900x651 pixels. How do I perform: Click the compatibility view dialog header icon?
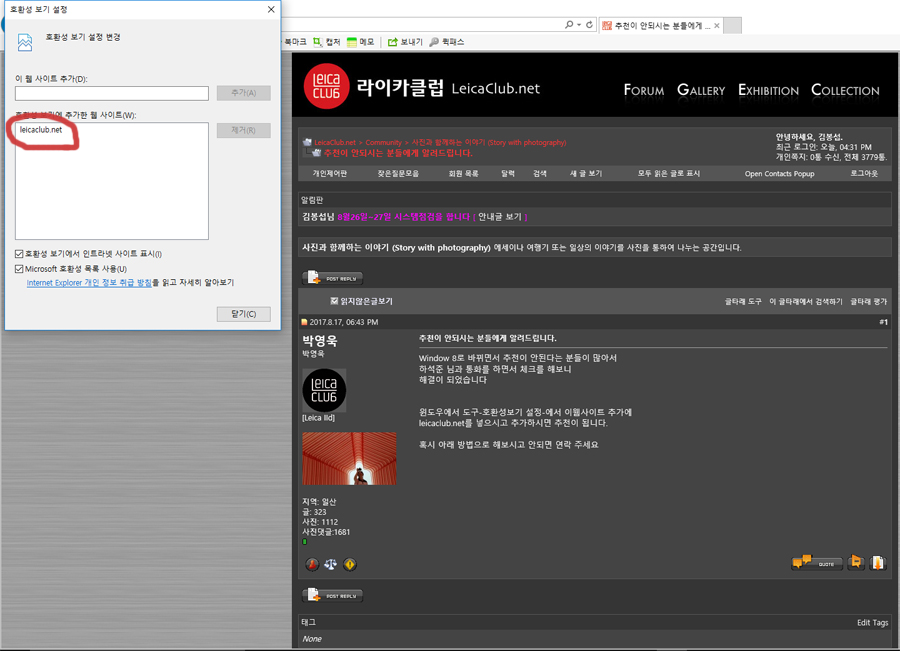[25, 42]
